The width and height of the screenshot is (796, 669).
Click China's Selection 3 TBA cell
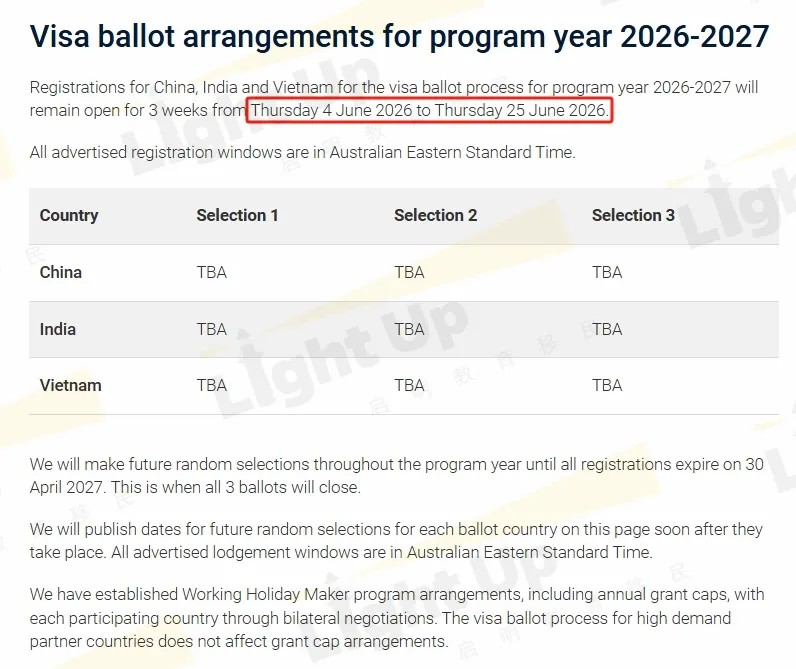[607, 273]
